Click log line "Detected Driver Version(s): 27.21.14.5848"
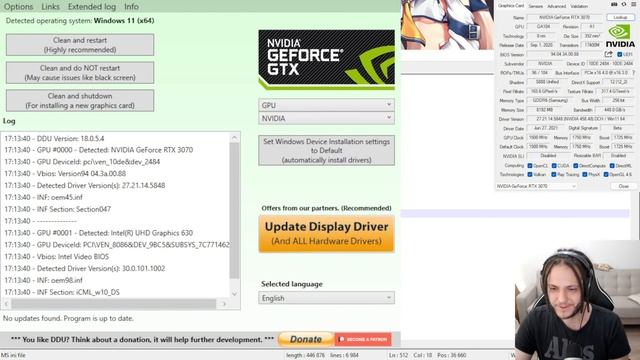This screenshot has width=640, height=360. tap(85, 185)
